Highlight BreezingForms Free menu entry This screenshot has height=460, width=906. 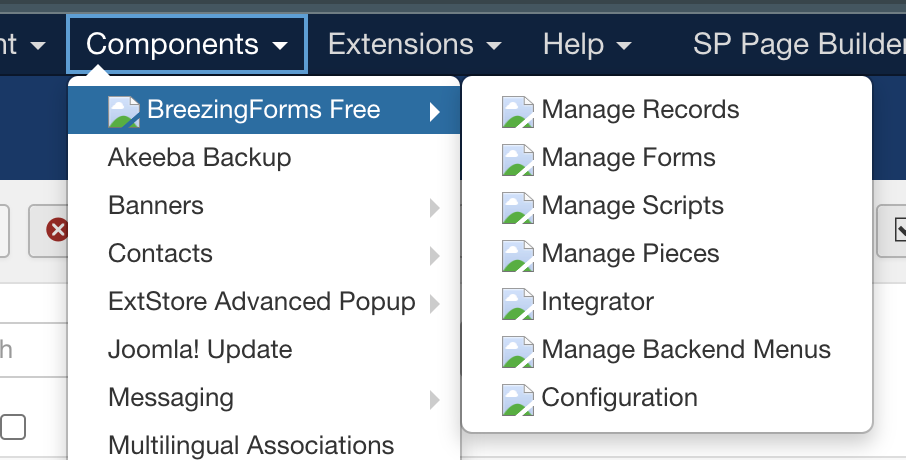[263, 110]
